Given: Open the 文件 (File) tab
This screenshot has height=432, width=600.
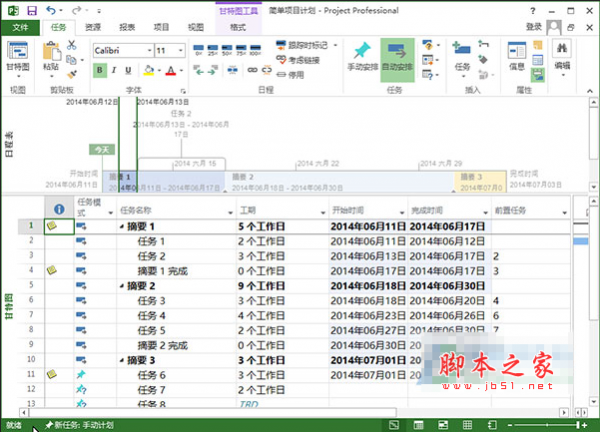Looking at the screenshot, I should point(20,28).
